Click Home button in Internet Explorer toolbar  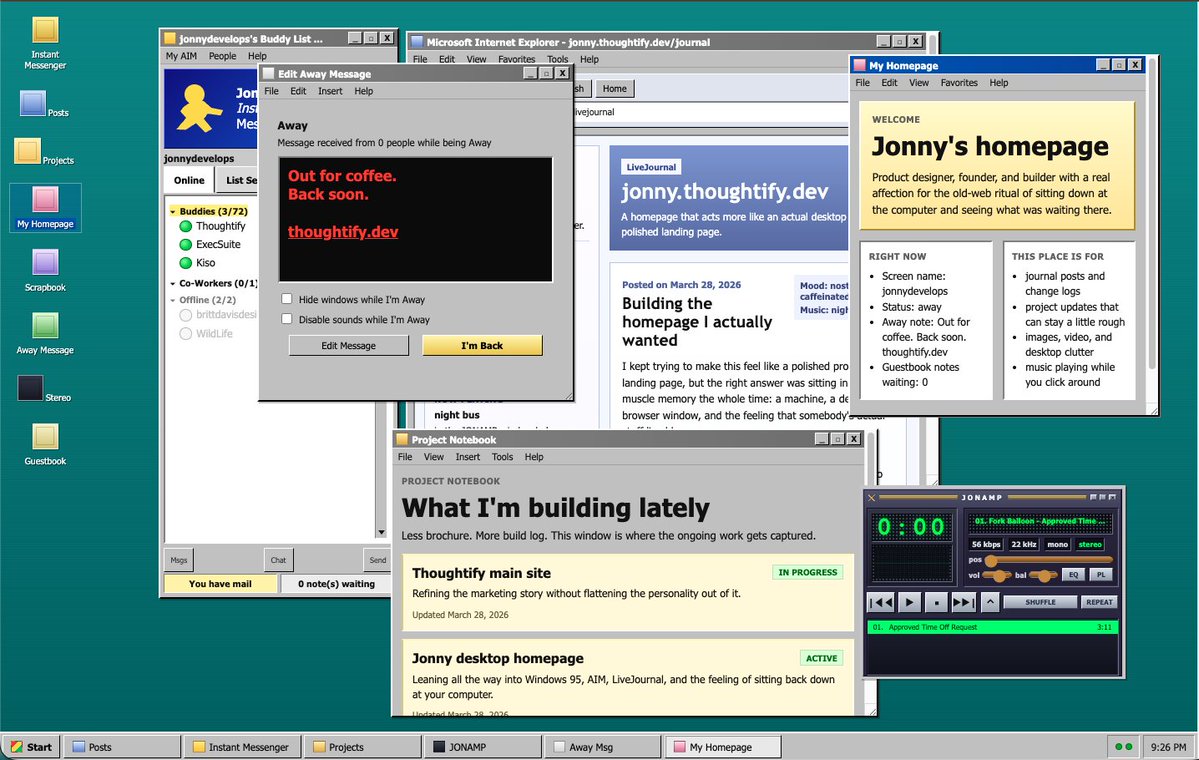pos(615,89)
